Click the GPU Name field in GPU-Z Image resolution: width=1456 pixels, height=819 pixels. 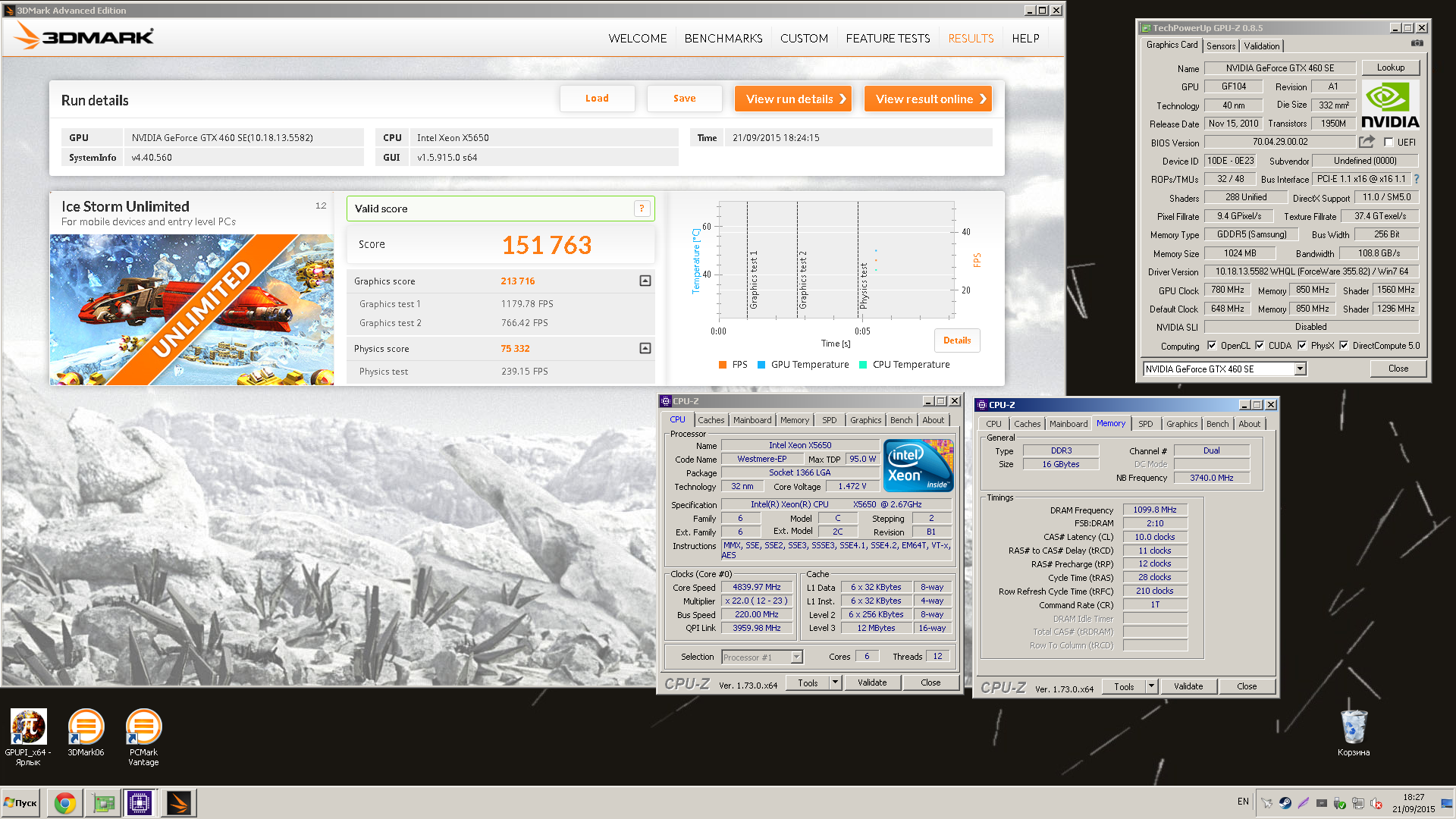point(1280,68)
